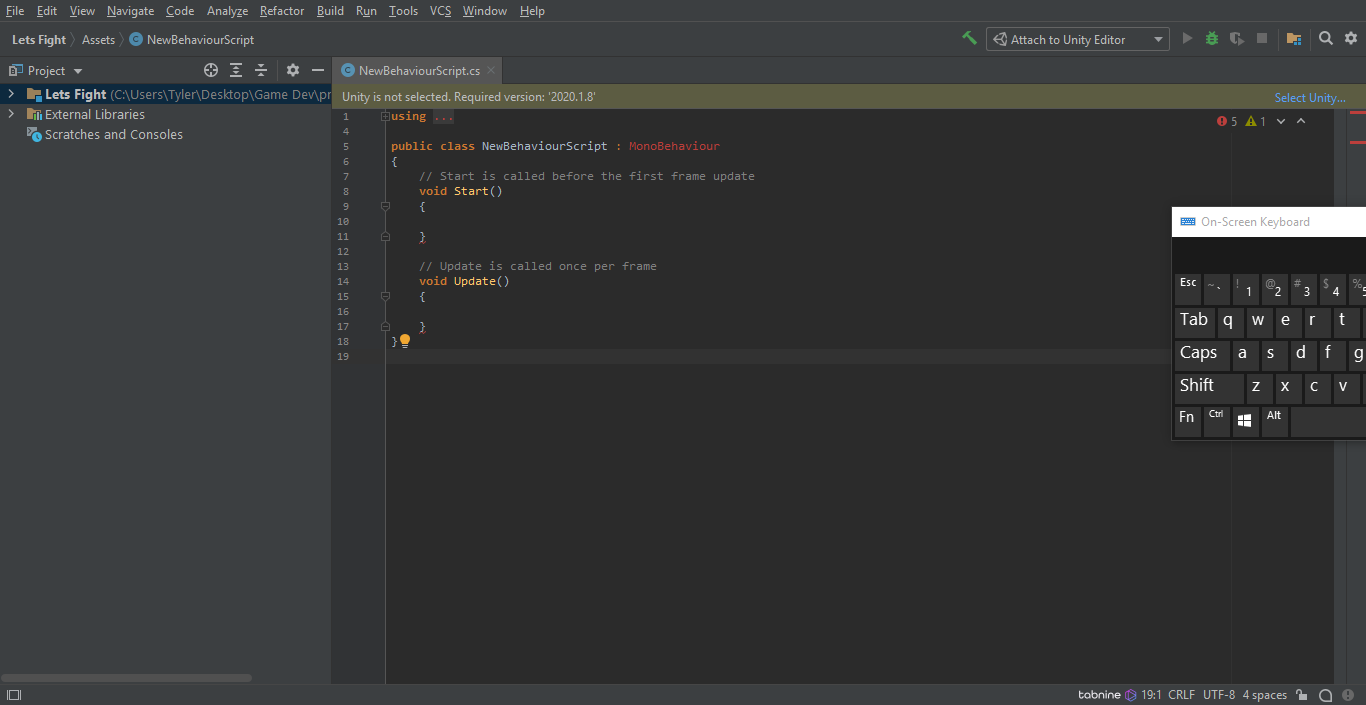Select Opened File with the crosshair icon

tap(210, 70)
